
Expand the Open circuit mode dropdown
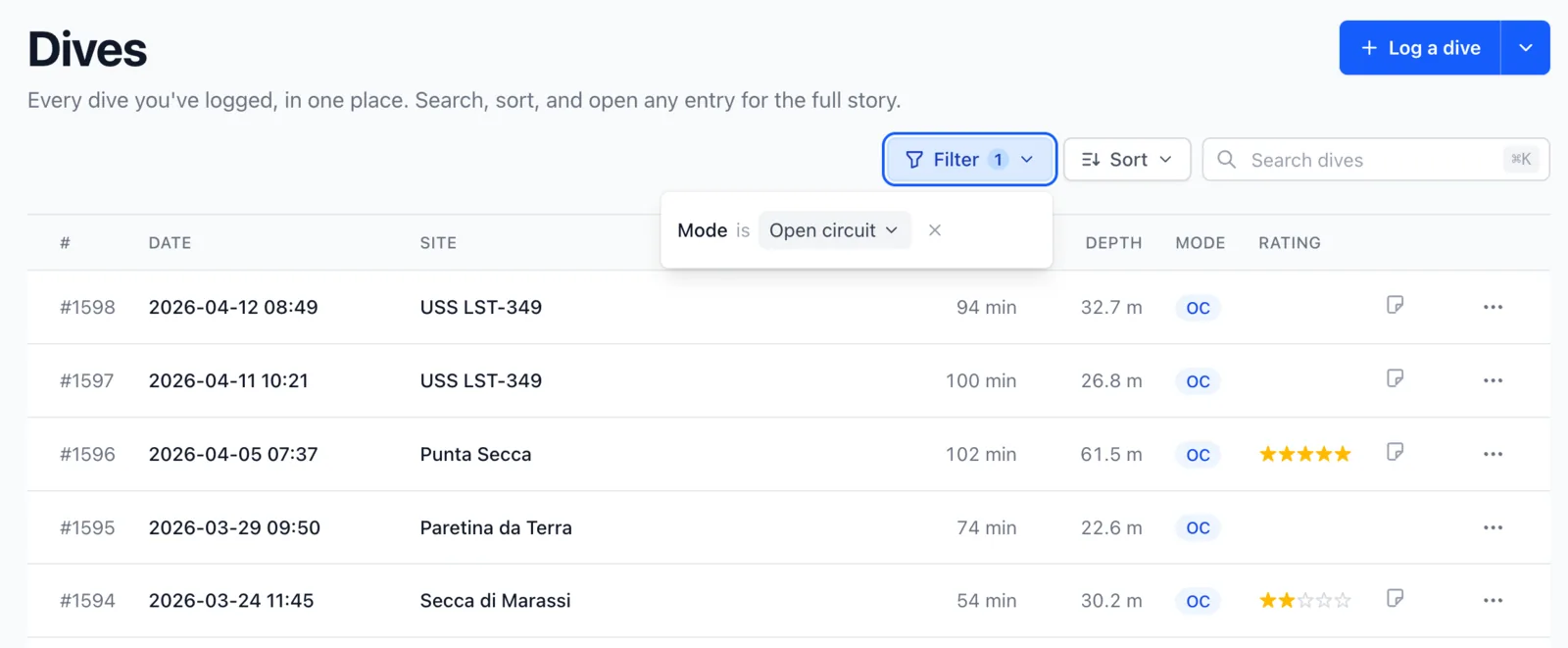[834, 230]
